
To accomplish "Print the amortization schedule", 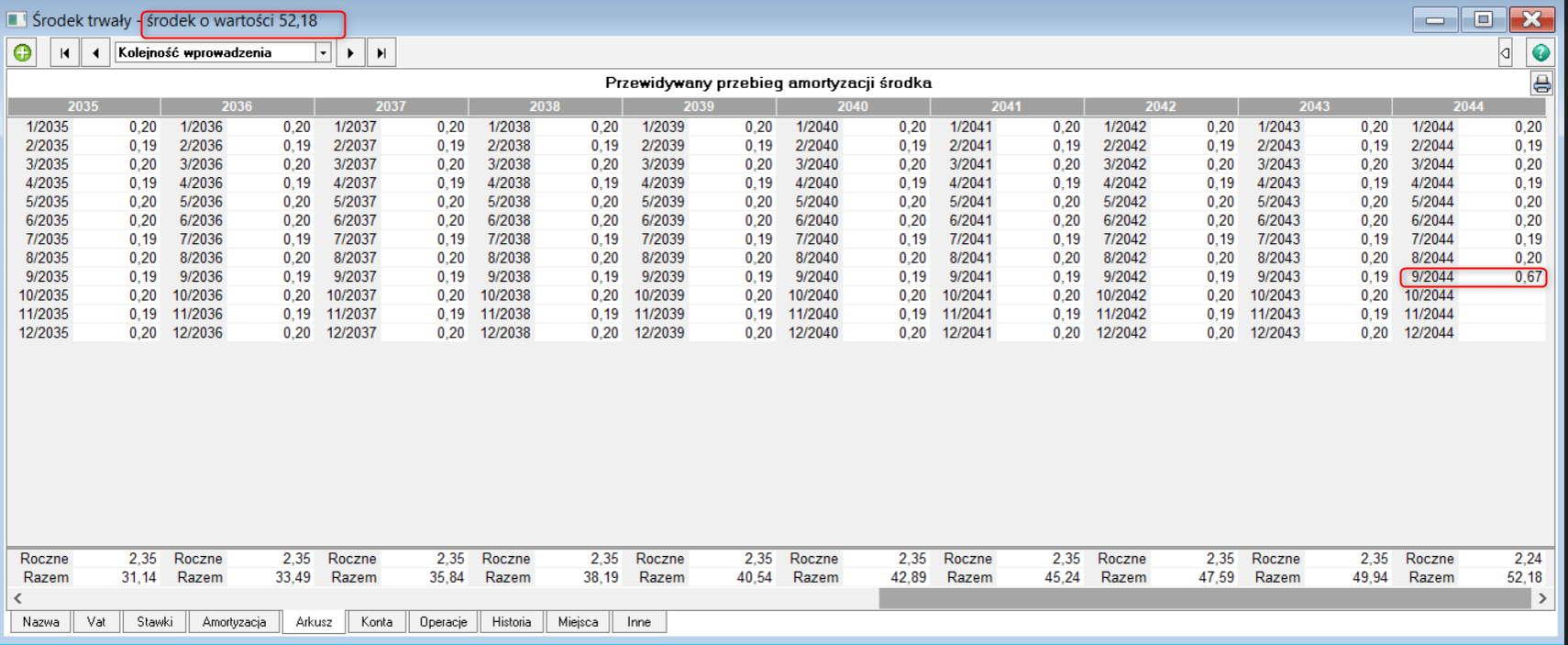I will tap(1541, 84).
